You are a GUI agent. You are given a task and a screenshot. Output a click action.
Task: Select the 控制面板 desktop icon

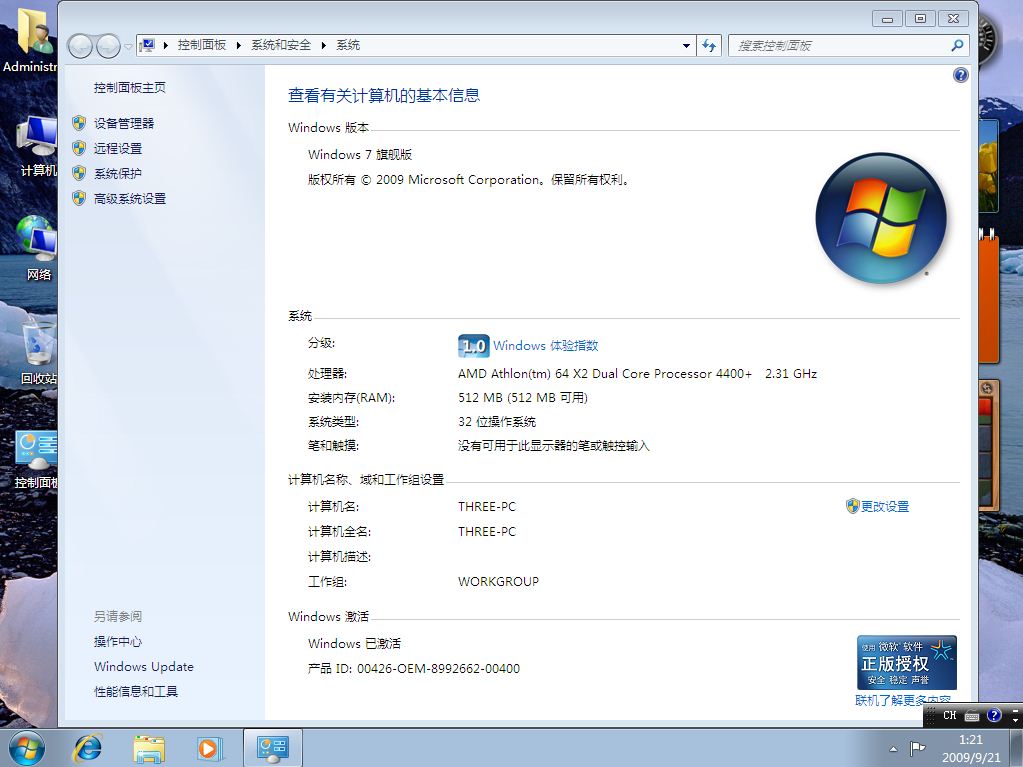[x=36, y=459]
